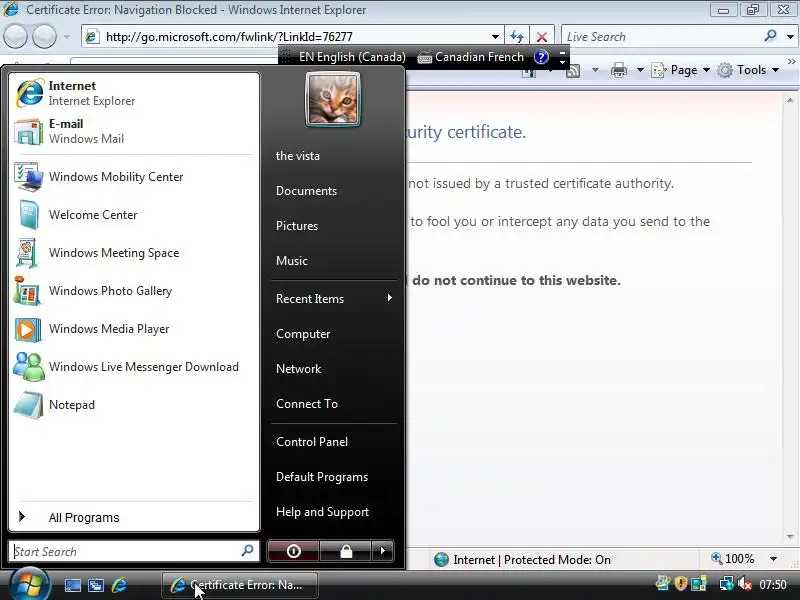
Task: Click the IE Back button
Action: [x=15, y=37]
